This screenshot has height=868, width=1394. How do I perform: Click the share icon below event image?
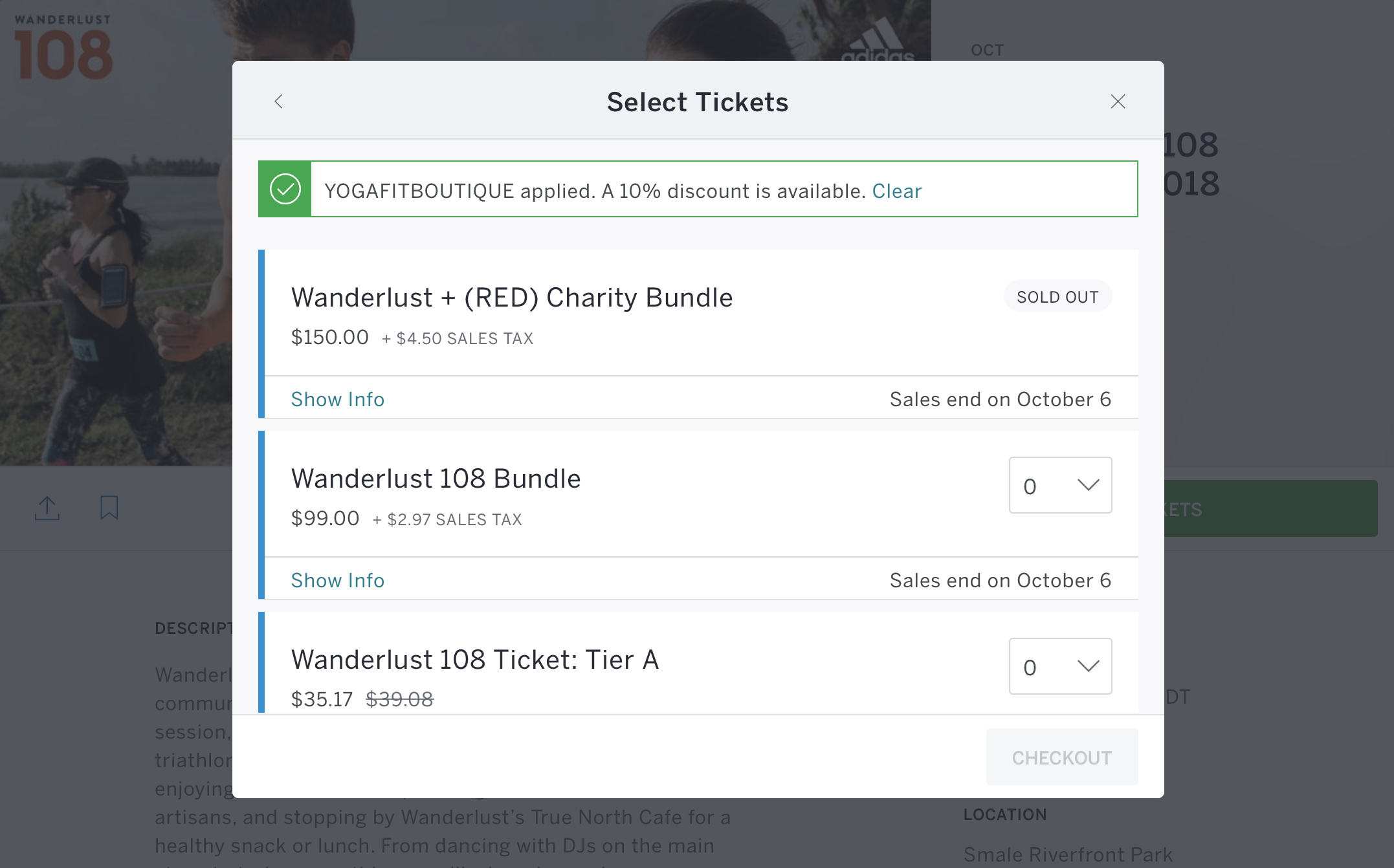tap(47, 508)
